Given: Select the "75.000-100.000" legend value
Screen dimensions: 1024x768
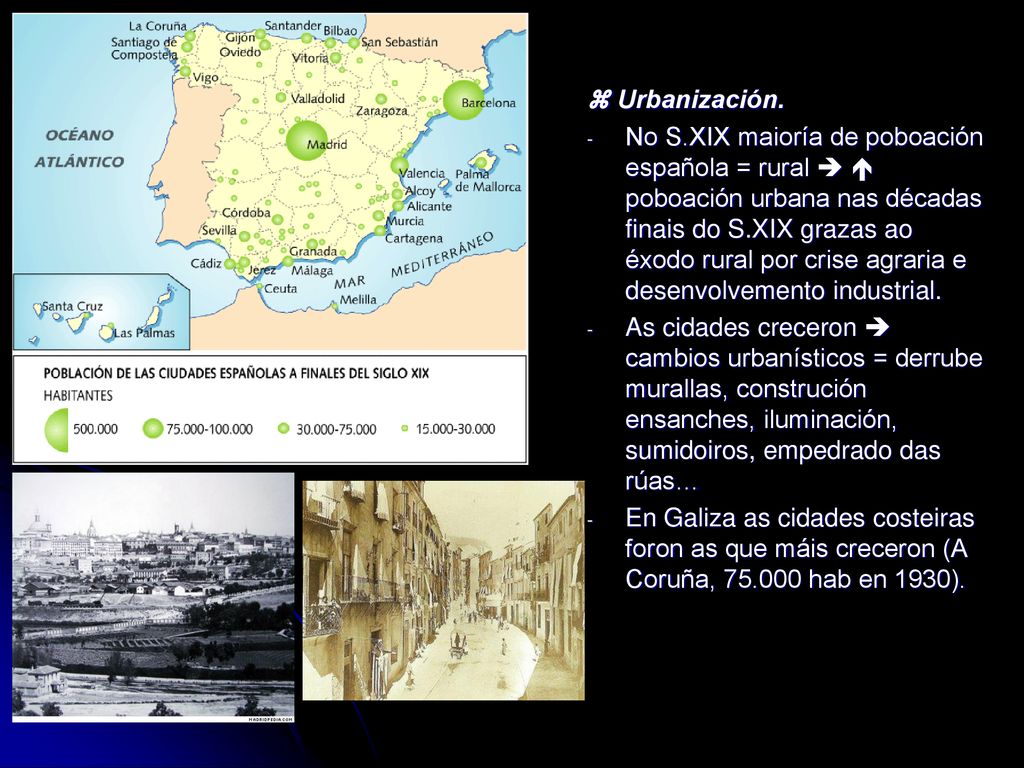Looking at the screenshot, I should click(x=209, y=429).
